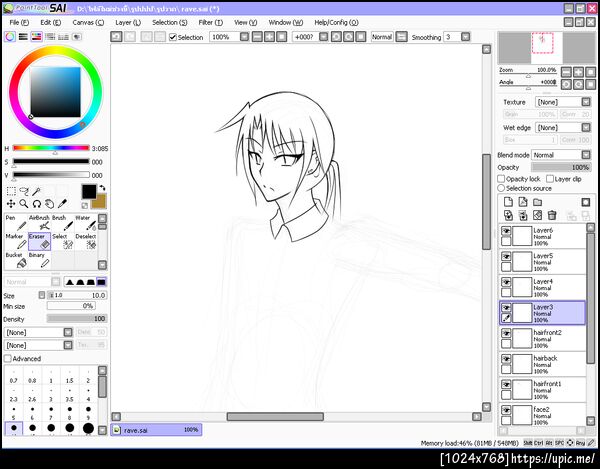Open the Blend mode dropdown
The height and width of the screenshot is (469, 600).
coord(561,155)
